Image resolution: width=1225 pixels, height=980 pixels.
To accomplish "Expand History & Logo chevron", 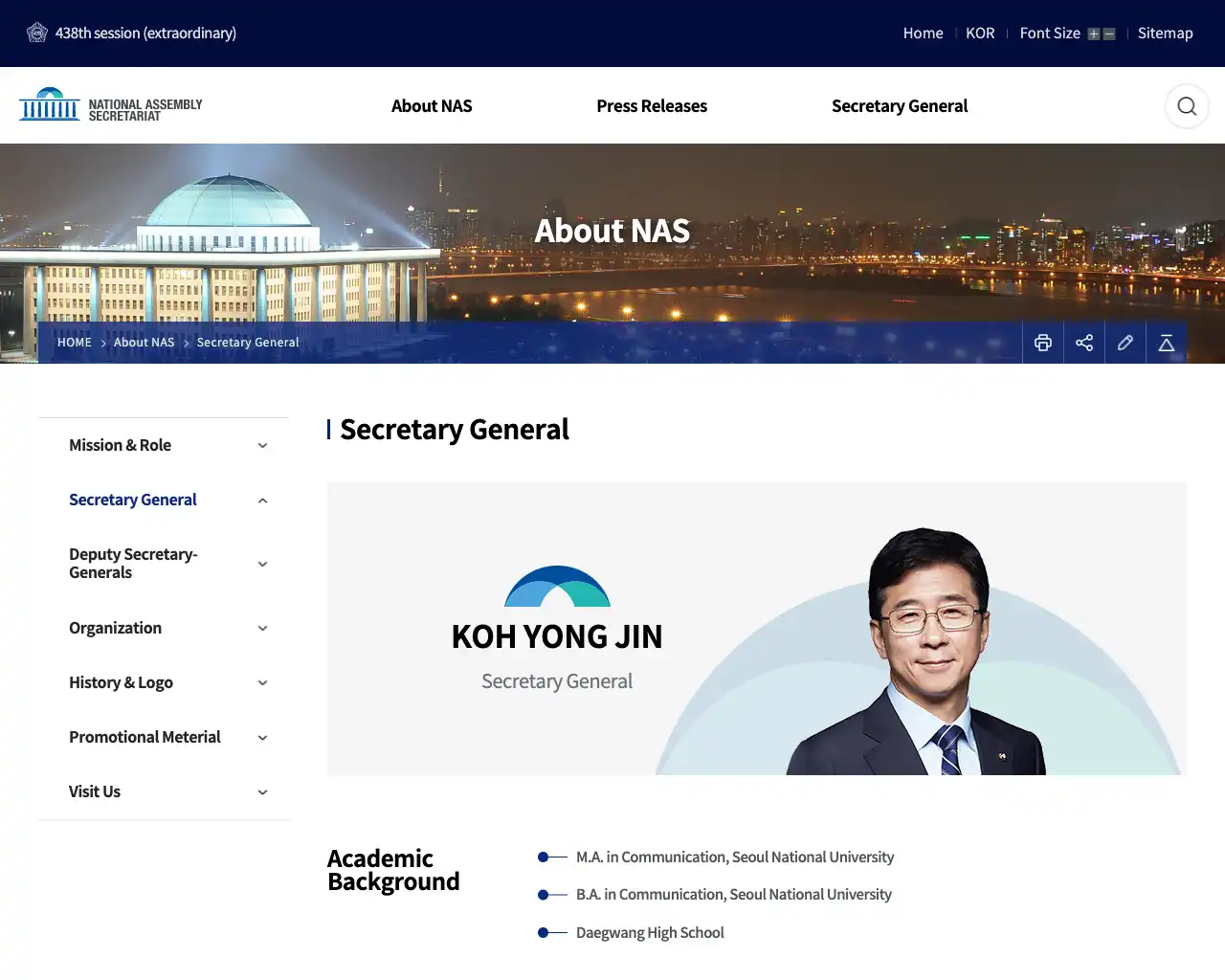I will tap(262, 683).
